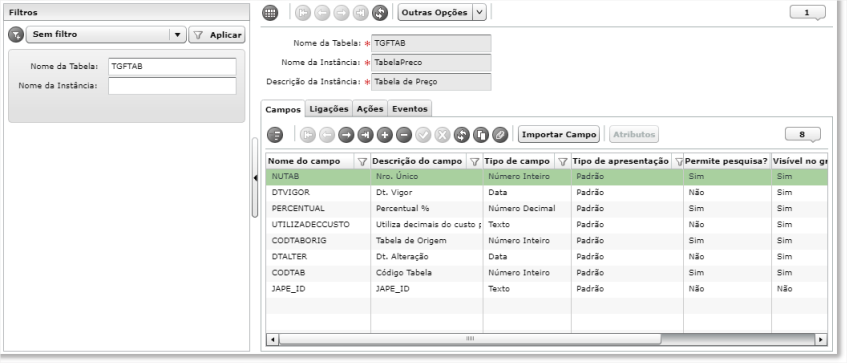Expand the Sem filtro combo box
This screenshot has height=363, width=847.
(x=177, y=35)
